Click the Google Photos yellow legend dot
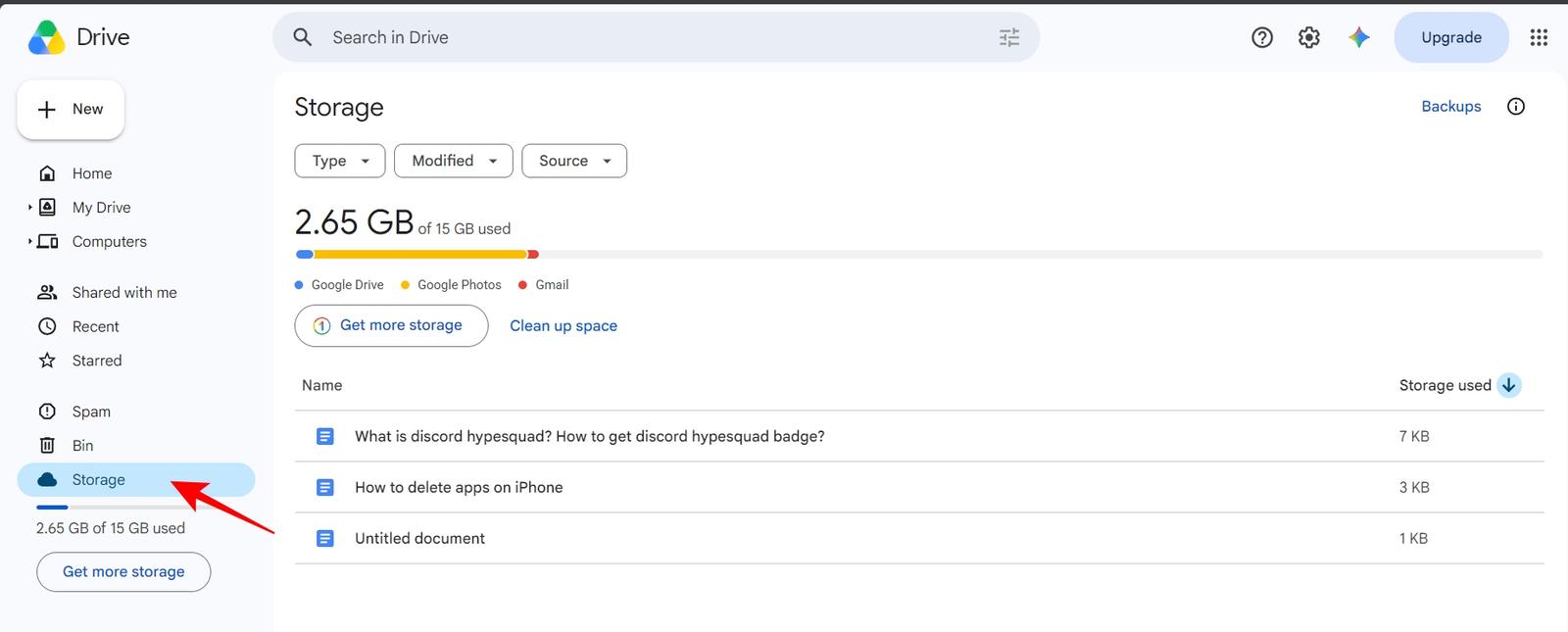Viewport: 1568px width, 632px height. [x=405, y=285]
